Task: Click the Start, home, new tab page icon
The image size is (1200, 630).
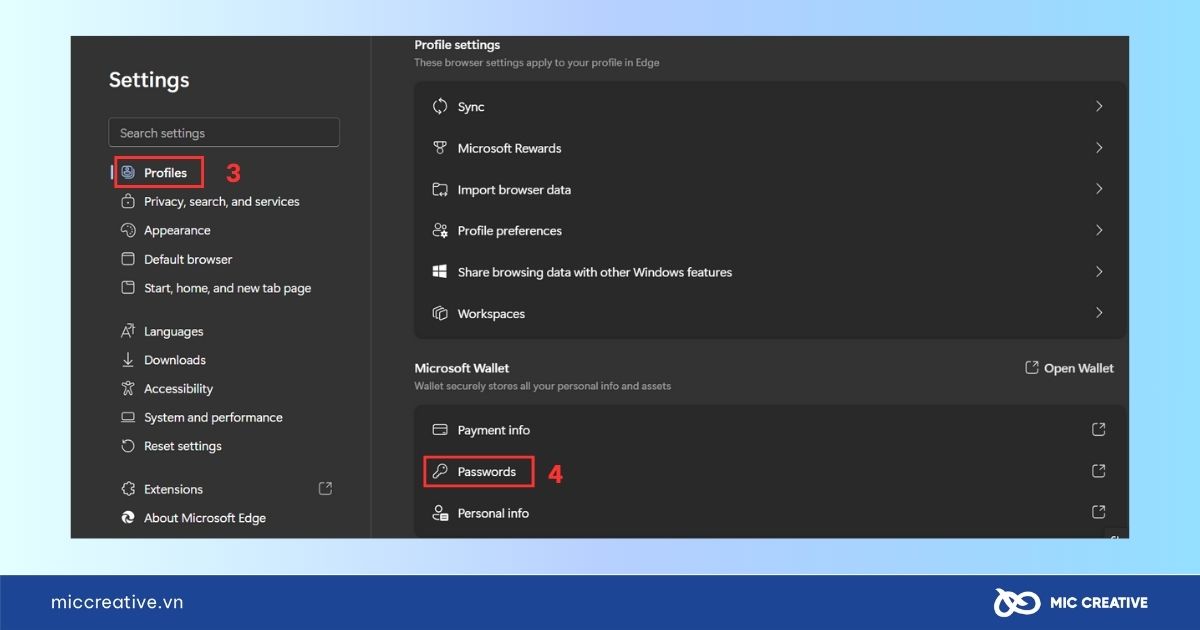Action: 128,288
